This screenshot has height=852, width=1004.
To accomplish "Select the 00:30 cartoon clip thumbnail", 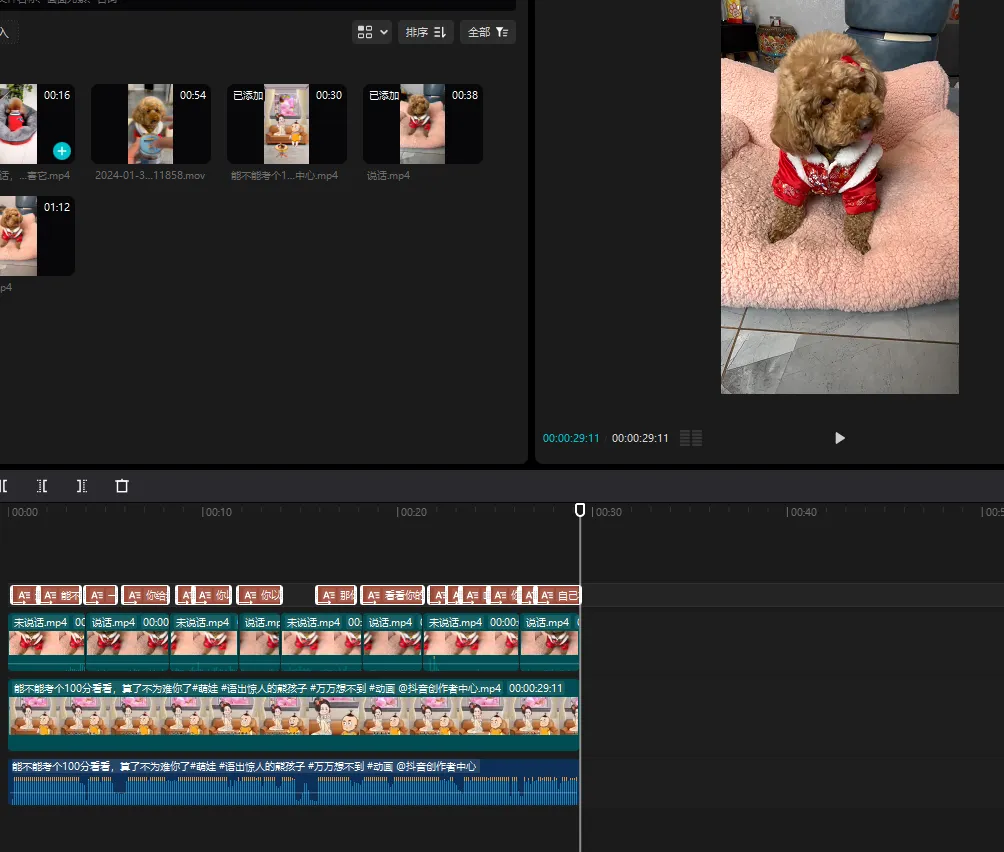I will [x=286, y=124].
